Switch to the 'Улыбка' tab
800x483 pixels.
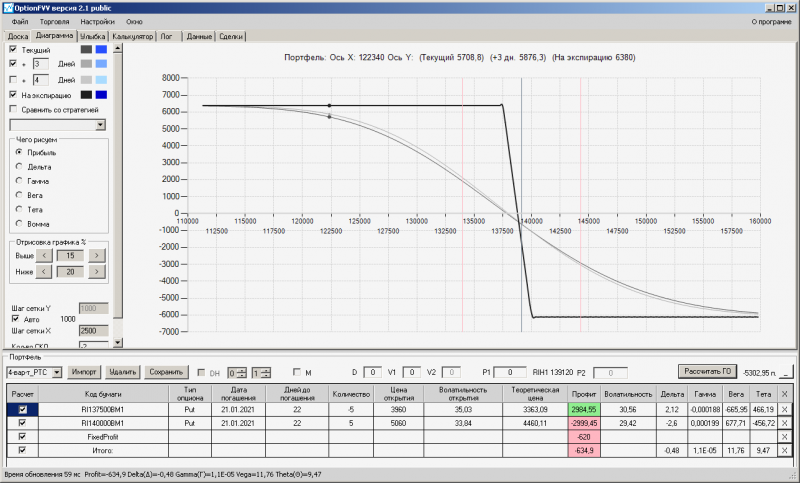[92, 36]
